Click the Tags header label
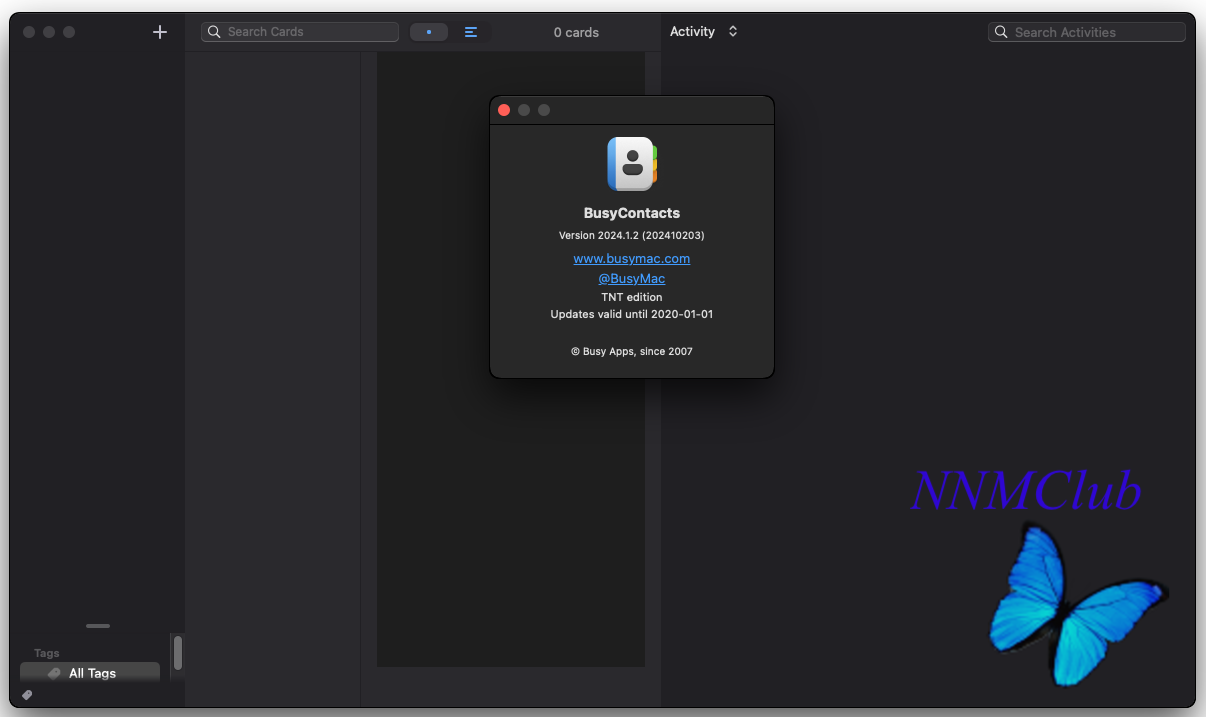The width and height of the screenshot is (1206, 717). (47, 653)
